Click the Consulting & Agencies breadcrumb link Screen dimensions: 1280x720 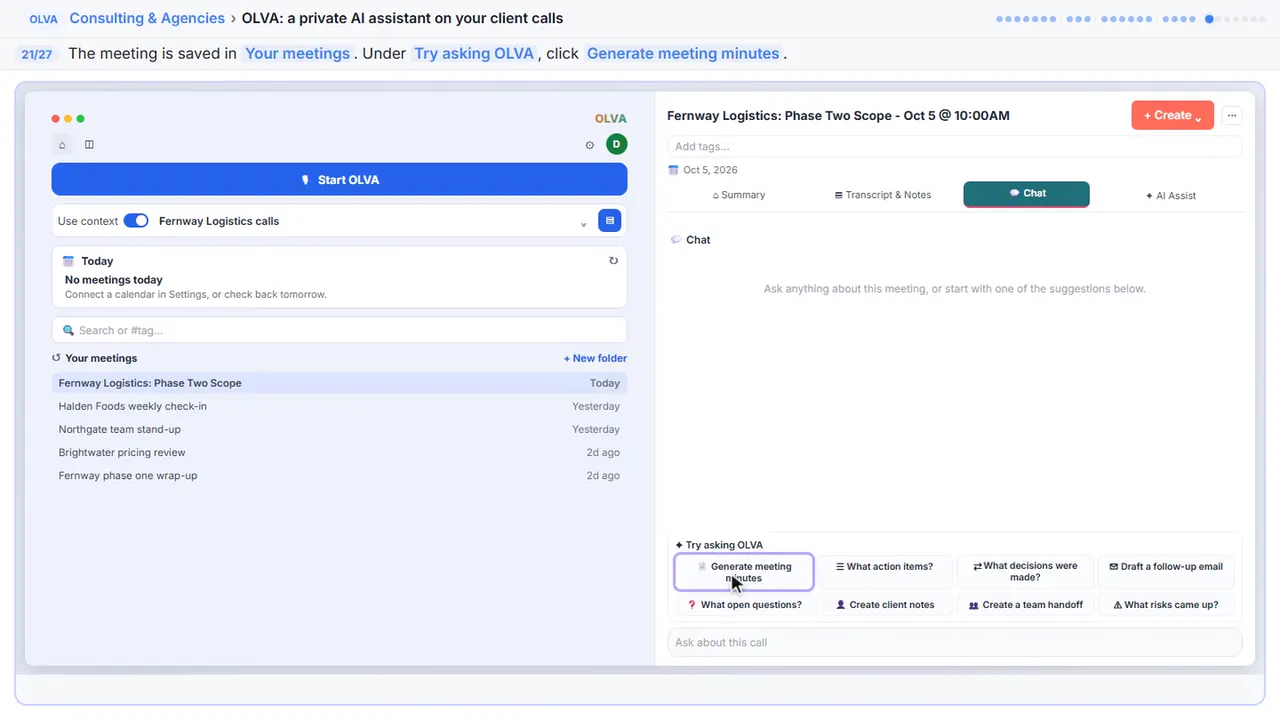[147, 18]
